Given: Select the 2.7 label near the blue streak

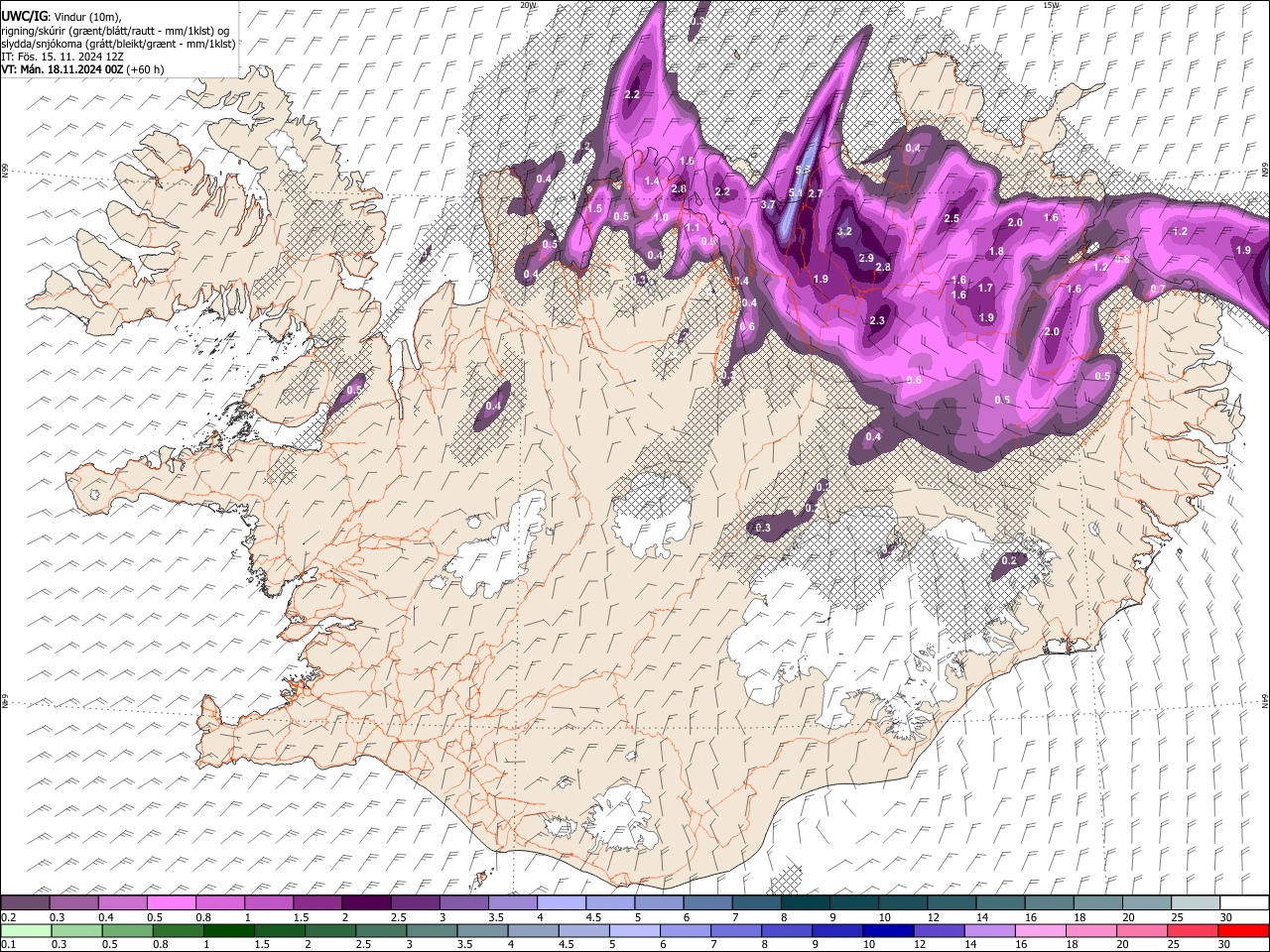Looking at the screenshot, I should [816, 193].
